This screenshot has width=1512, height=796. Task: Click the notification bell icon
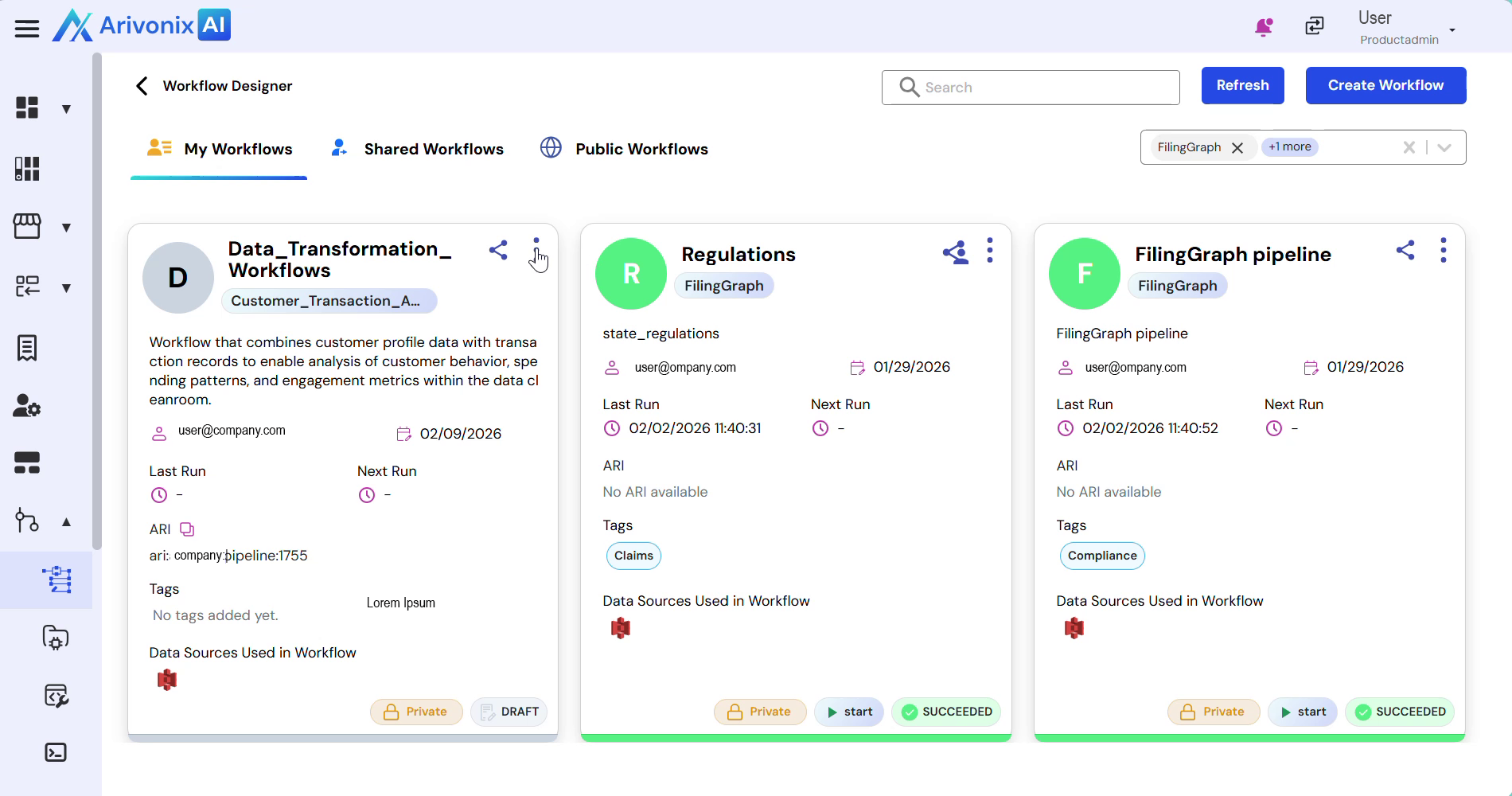coord(1263,27)
